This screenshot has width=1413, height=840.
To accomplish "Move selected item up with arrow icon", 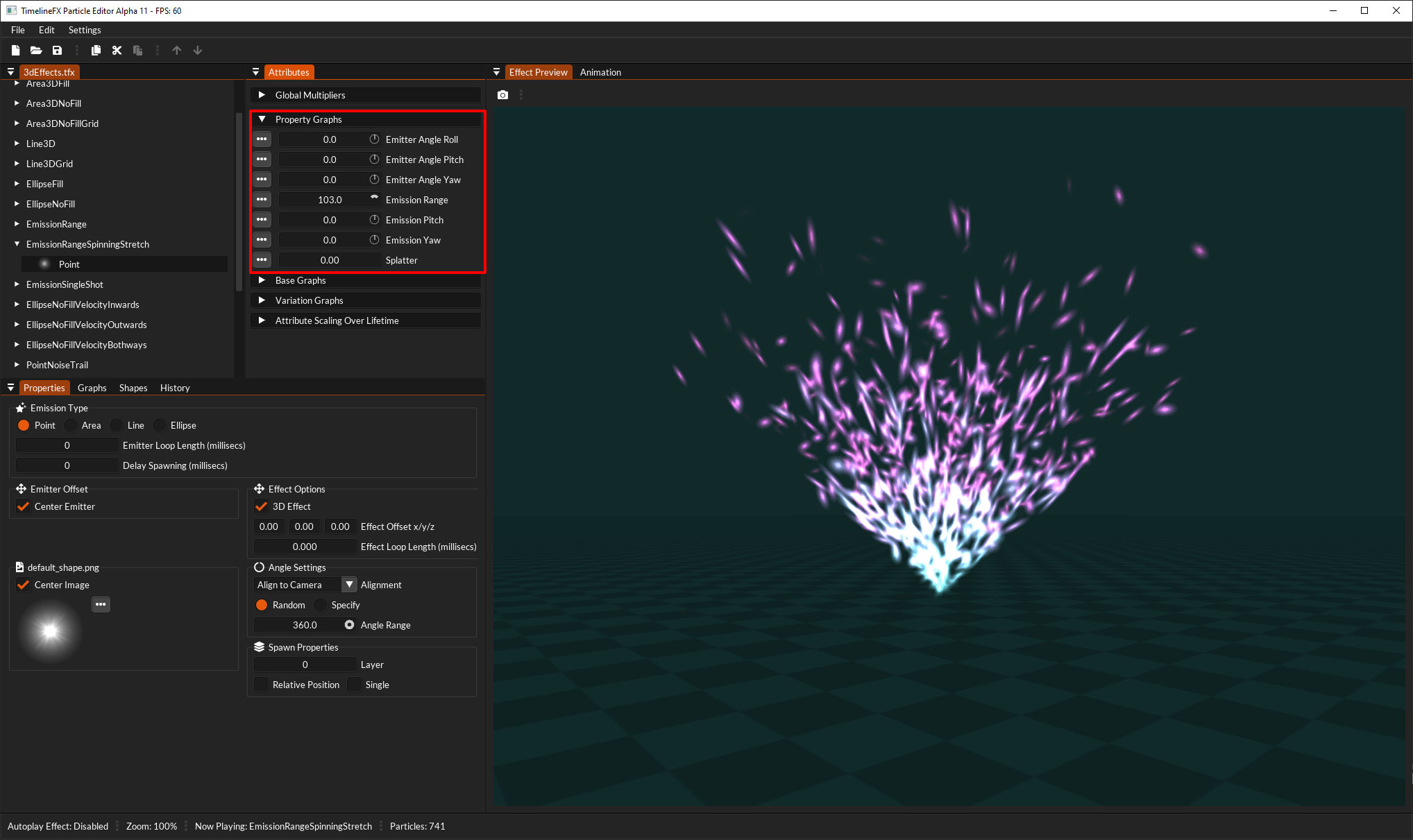I will (177, 50).
